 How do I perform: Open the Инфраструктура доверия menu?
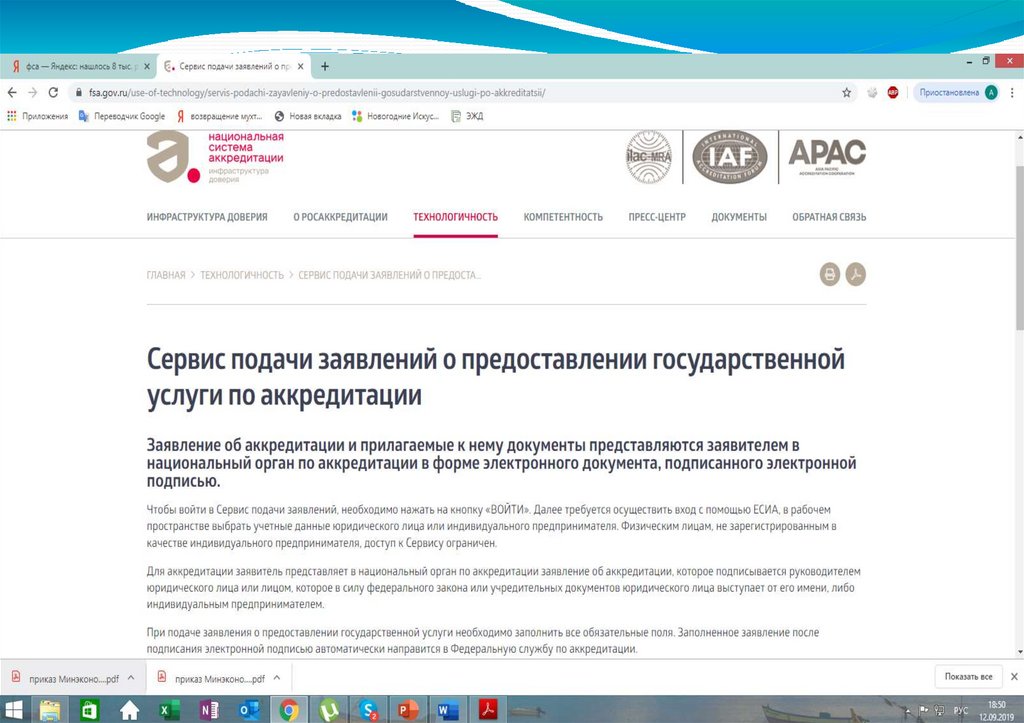207,217
